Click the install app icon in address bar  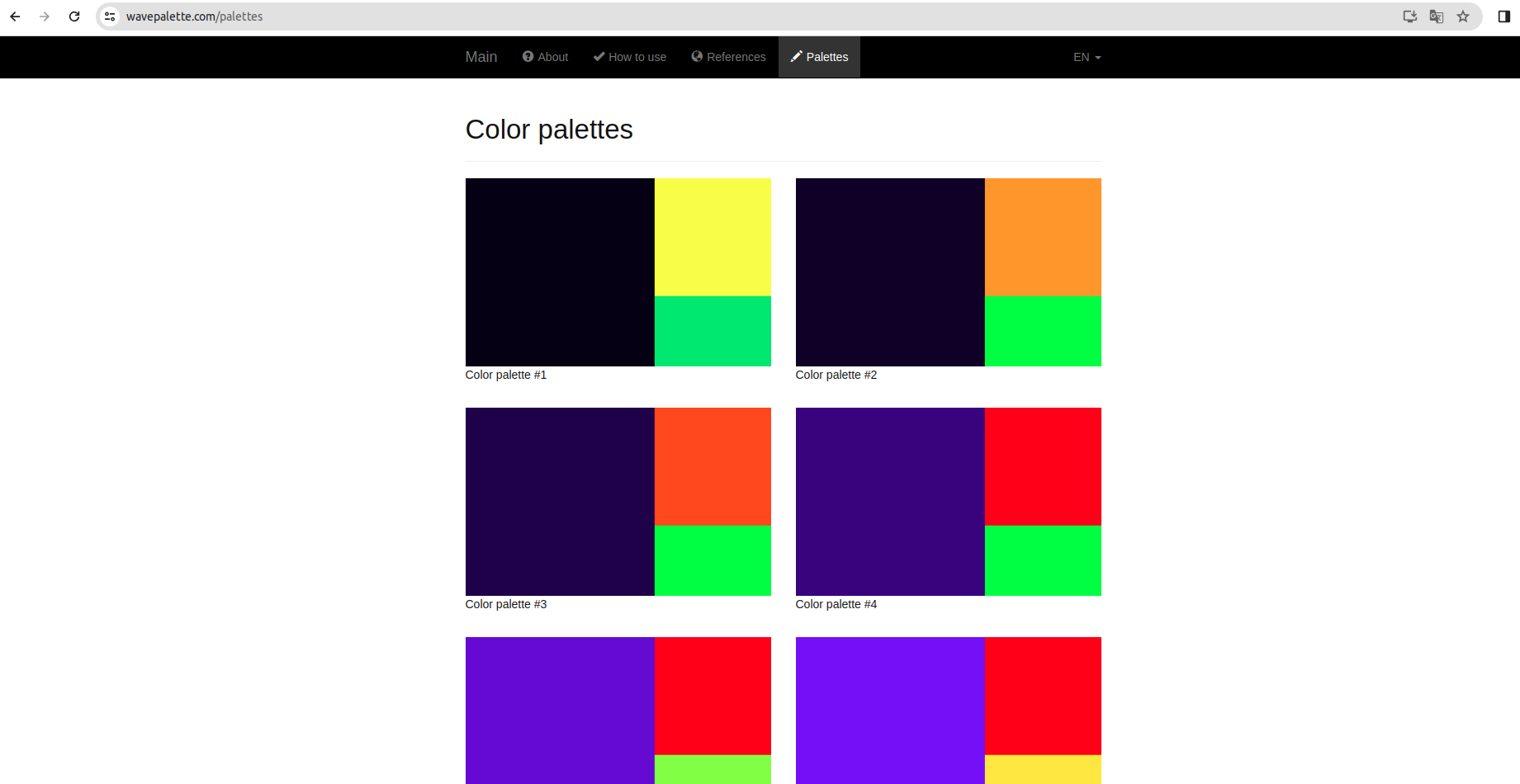tap(1410, 17)
